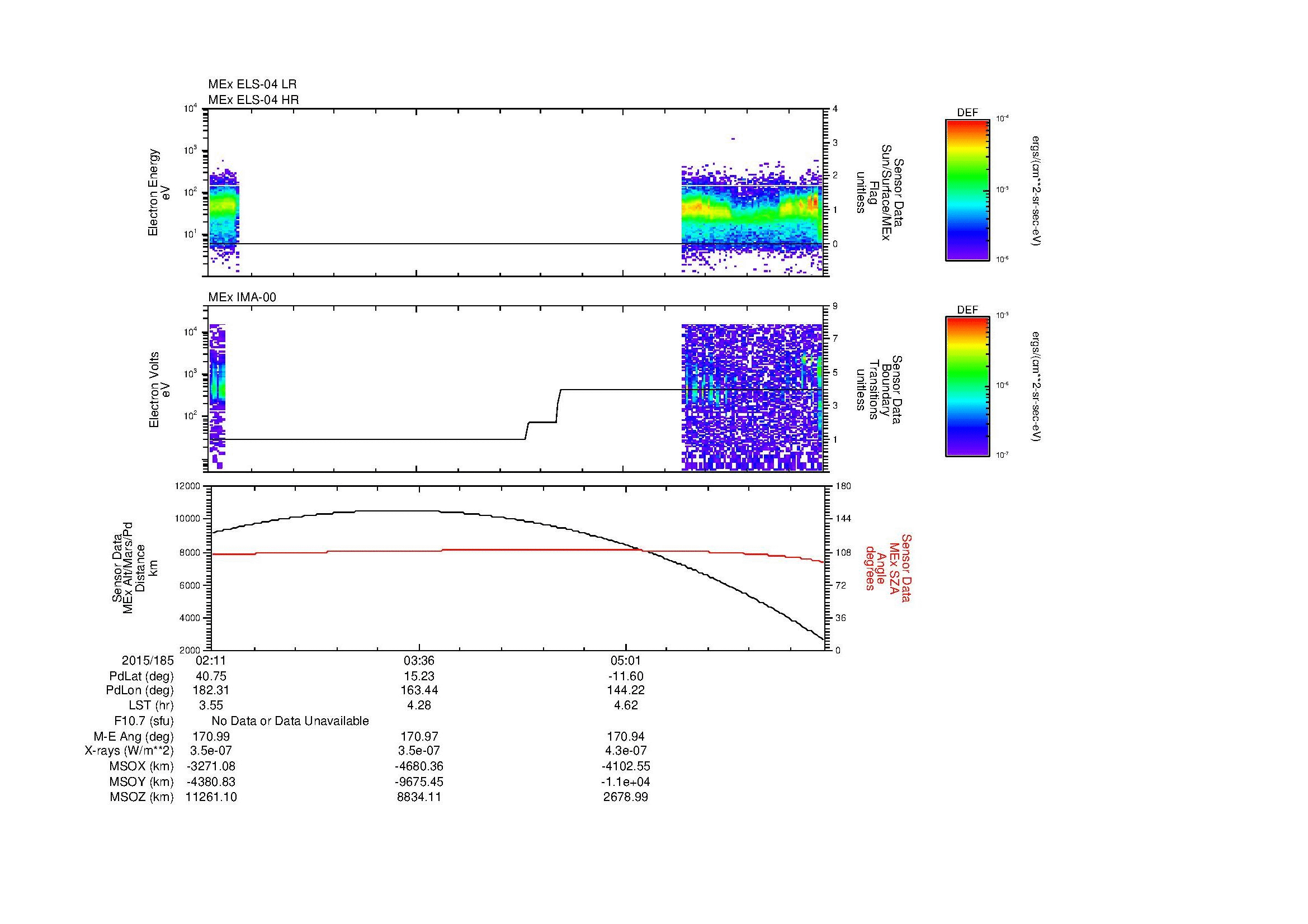Click the LST value '3.55'
The image size is (1308, 924).
click(211, 705)
